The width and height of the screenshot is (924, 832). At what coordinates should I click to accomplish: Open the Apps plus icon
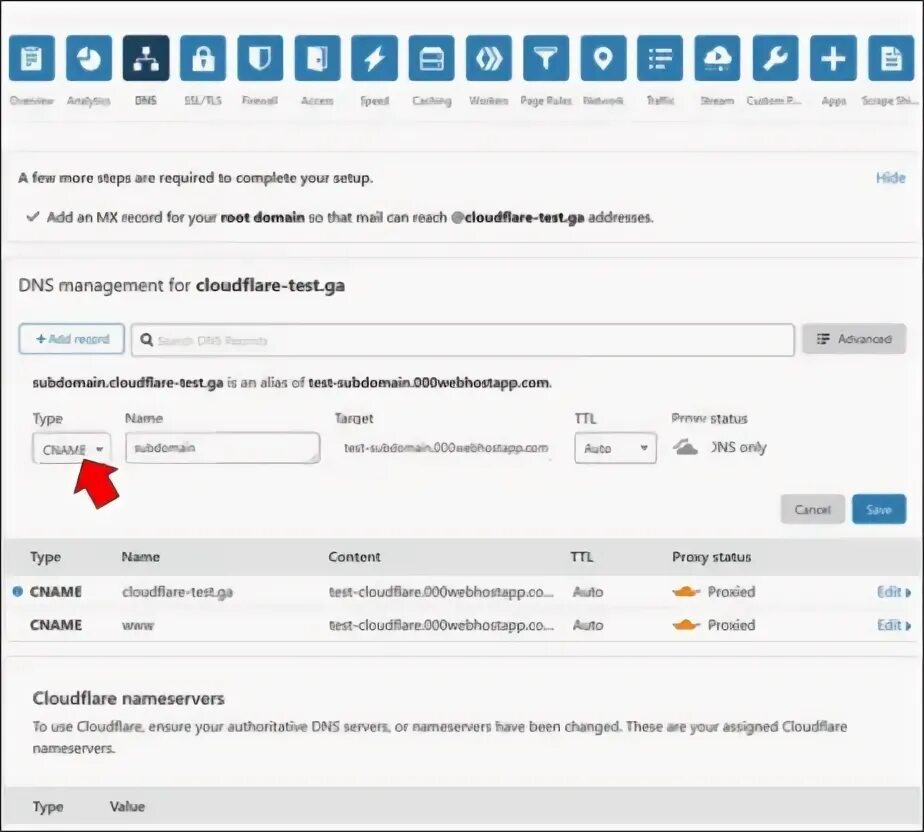coord(833,58)
